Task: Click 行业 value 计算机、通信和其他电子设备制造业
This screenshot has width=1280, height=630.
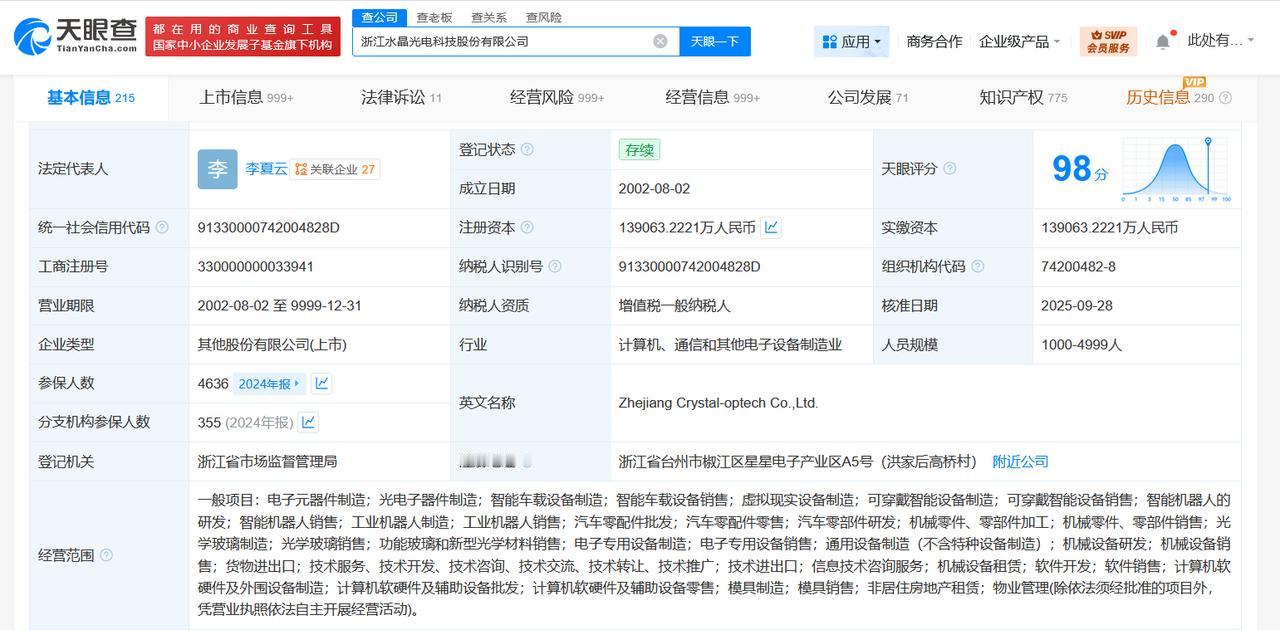Action: [730, 344]
